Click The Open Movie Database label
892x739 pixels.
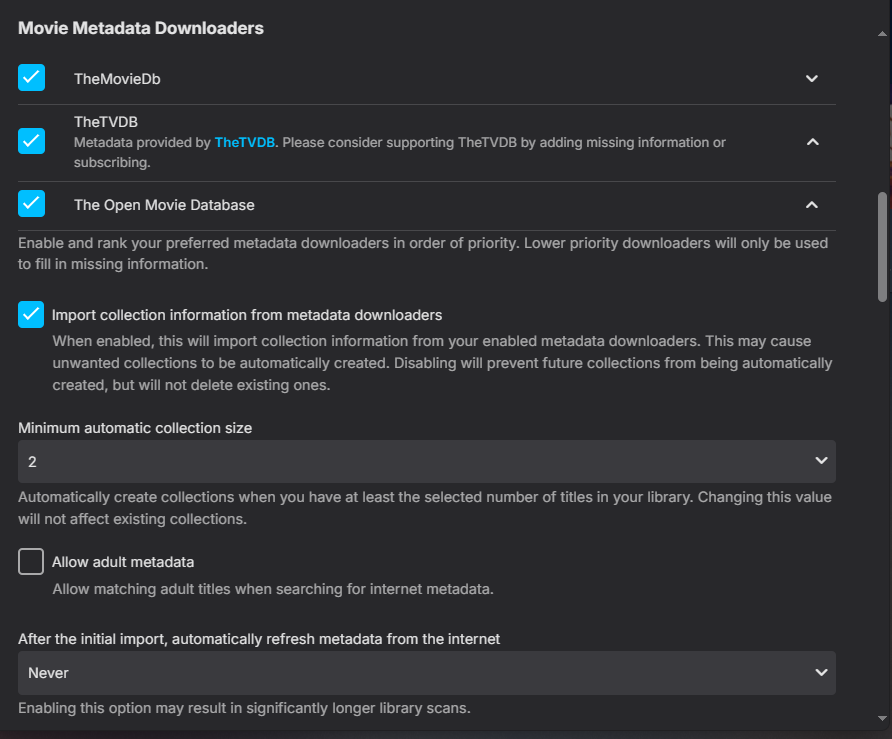tap(164, 205)
